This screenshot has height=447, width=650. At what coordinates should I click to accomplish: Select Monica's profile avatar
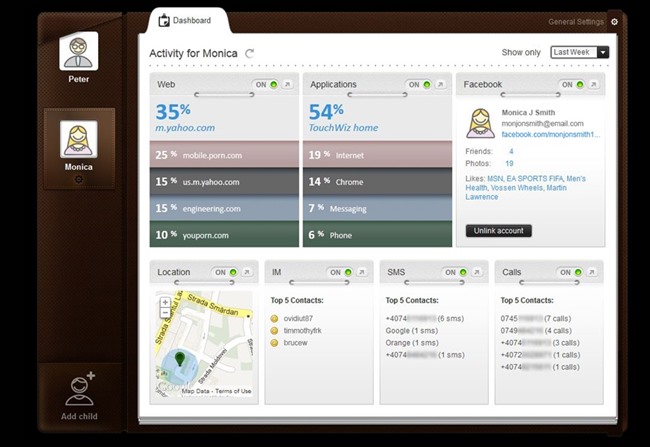79,139
